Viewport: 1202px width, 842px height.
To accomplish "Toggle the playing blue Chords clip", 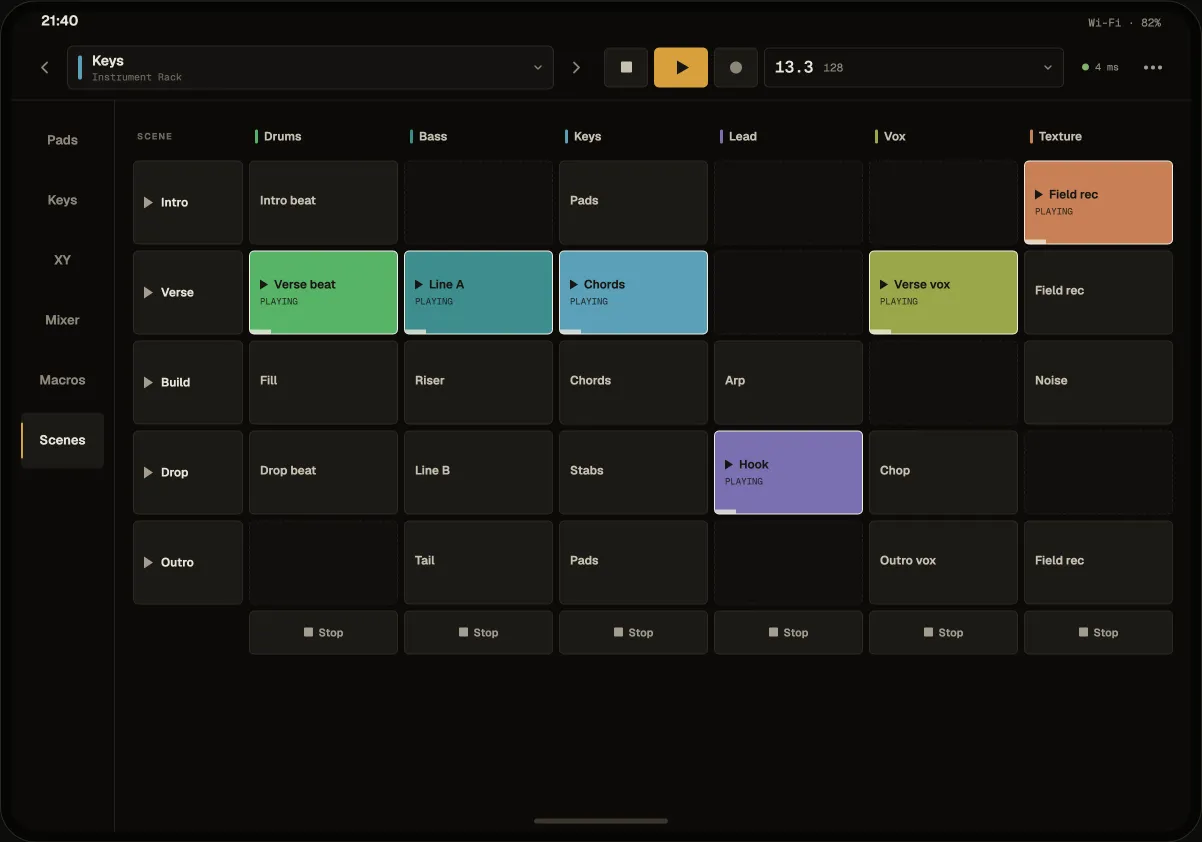I will [x=633, y=292].
